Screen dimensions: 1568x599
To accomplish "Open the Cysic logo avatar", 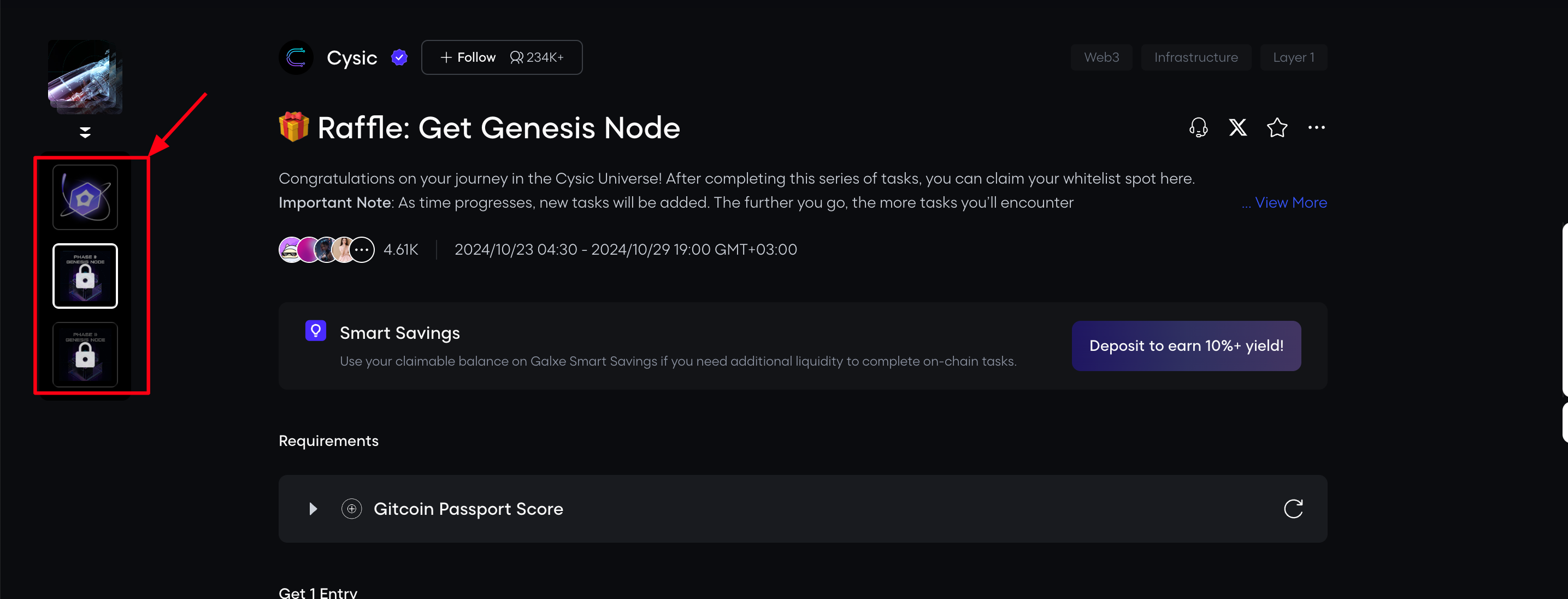I will pyautogui.click(x=296, y=57).
